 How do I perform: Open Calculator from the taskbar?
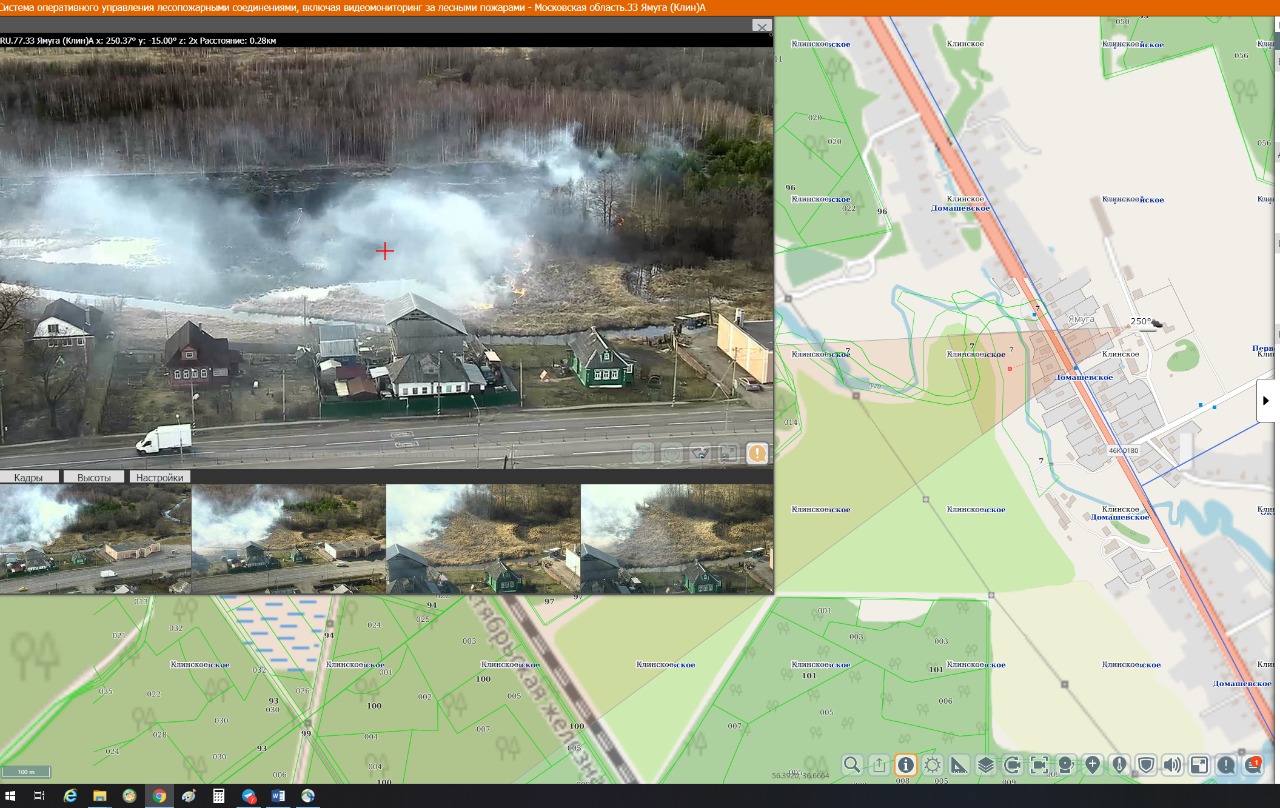(219, 796)
